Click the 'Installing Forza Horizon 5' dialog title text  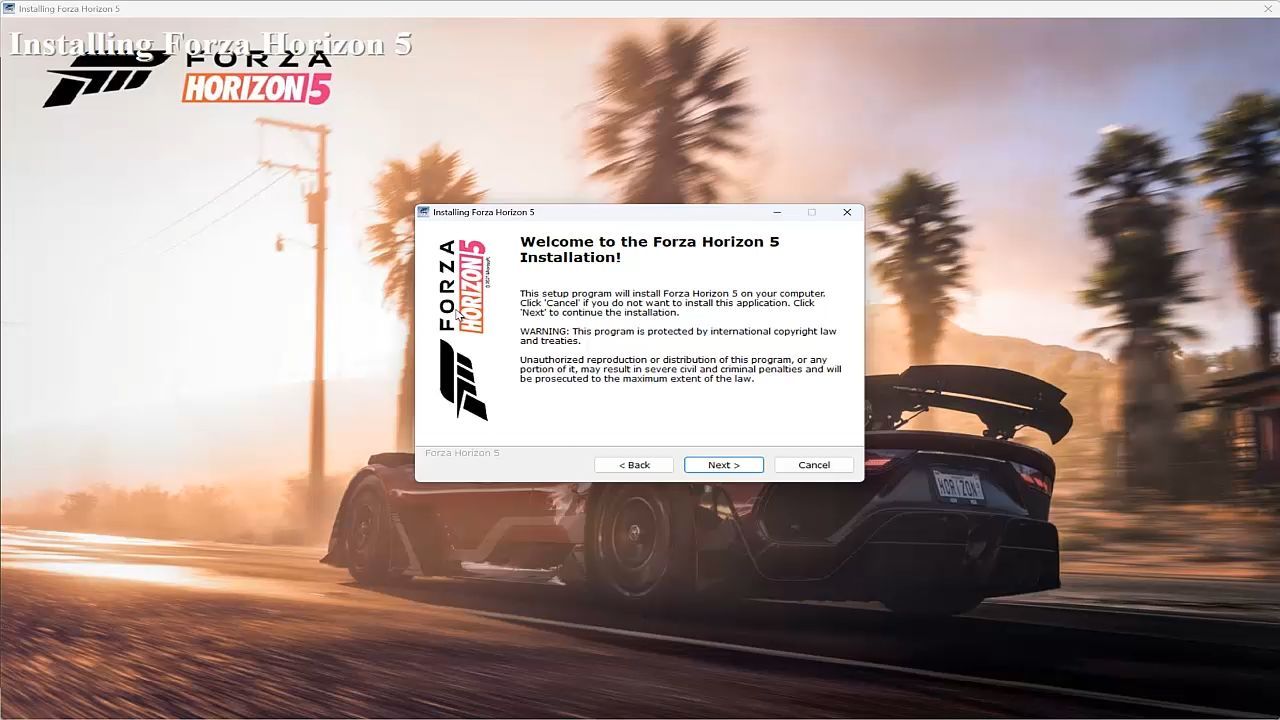(483, 212)
